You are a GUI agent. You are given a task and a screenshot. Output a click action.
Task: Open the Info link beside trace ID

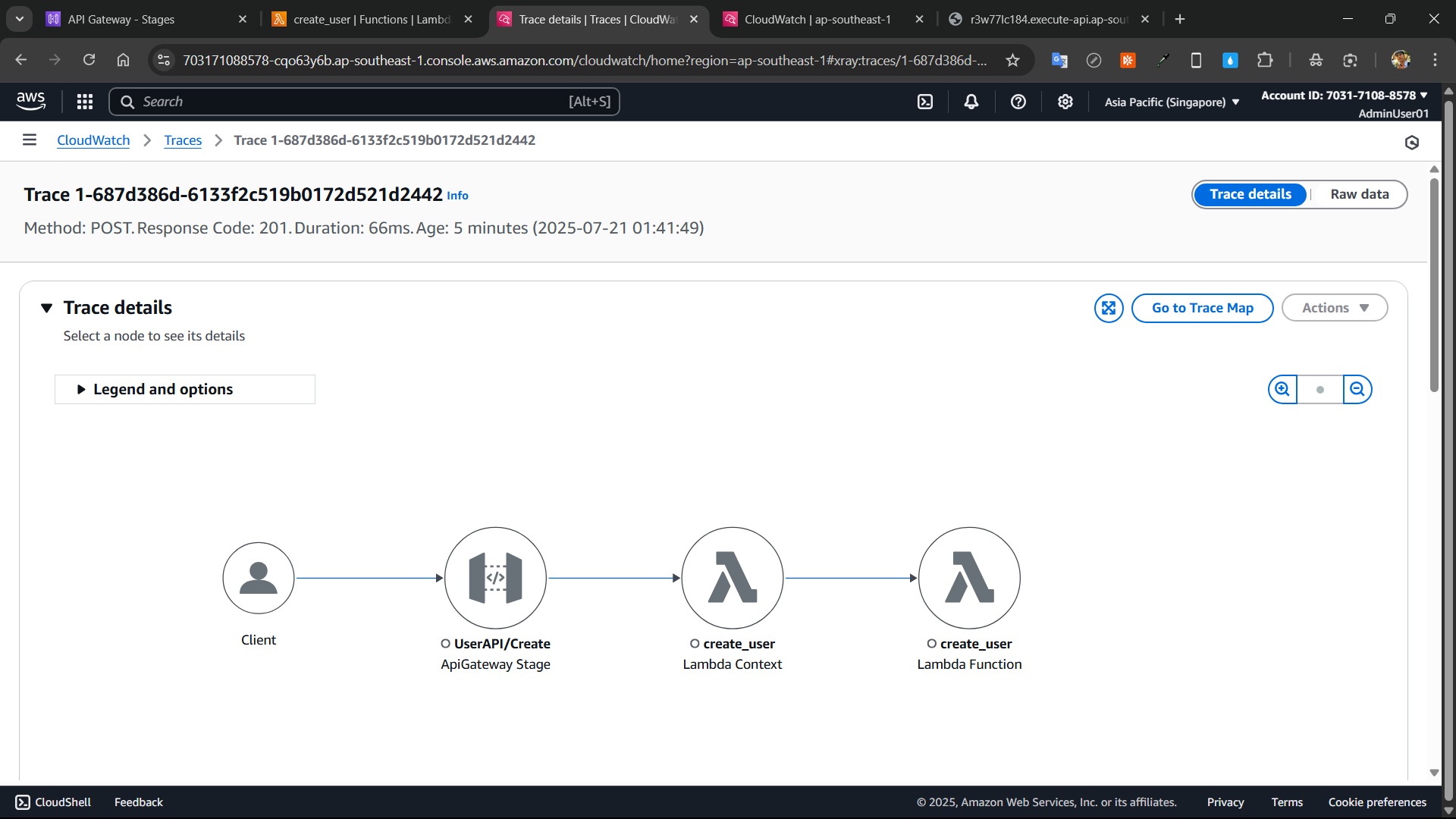click(457, 196)
